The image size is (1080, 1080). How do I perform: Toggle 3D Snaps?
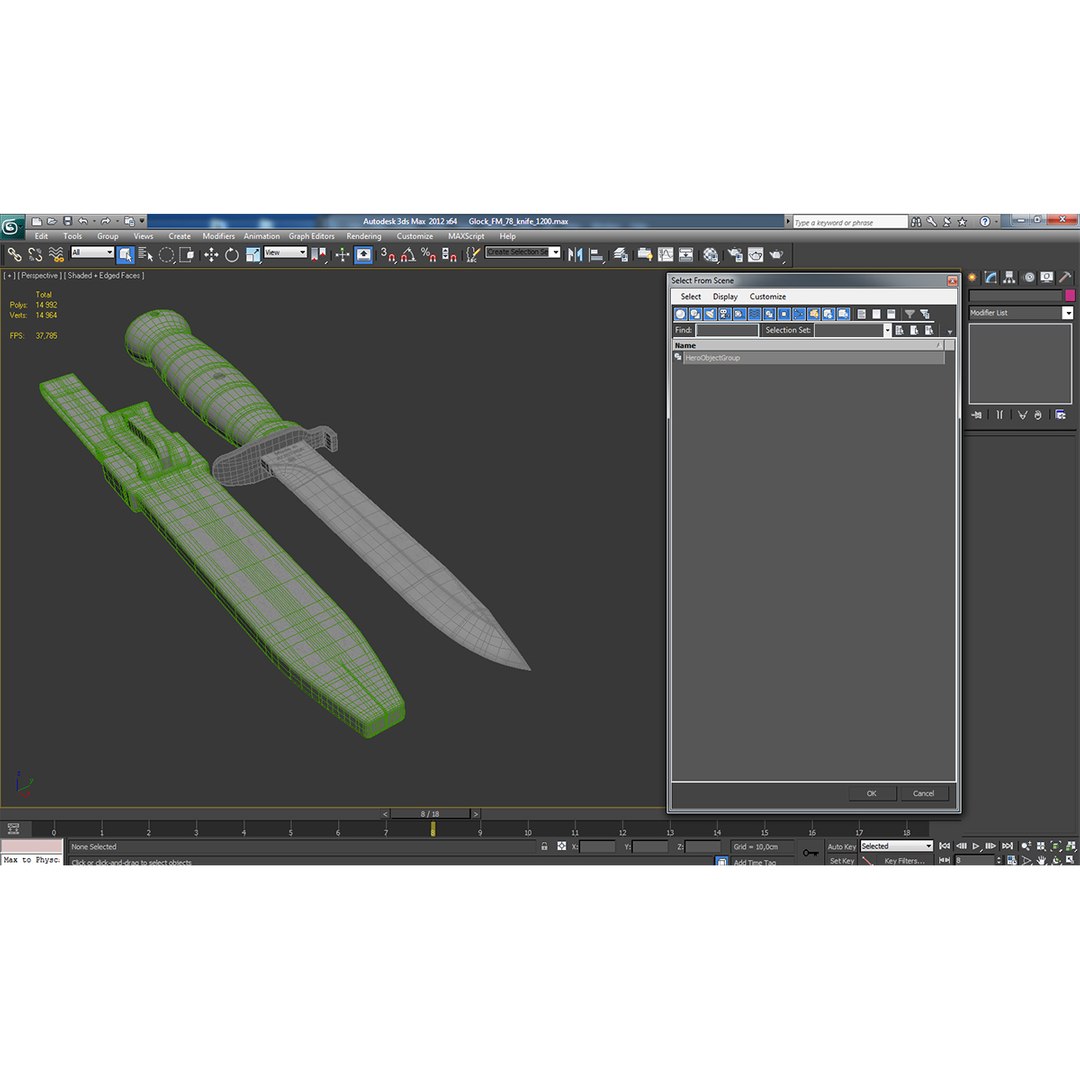pyautogui.click(x=388, y=255)
